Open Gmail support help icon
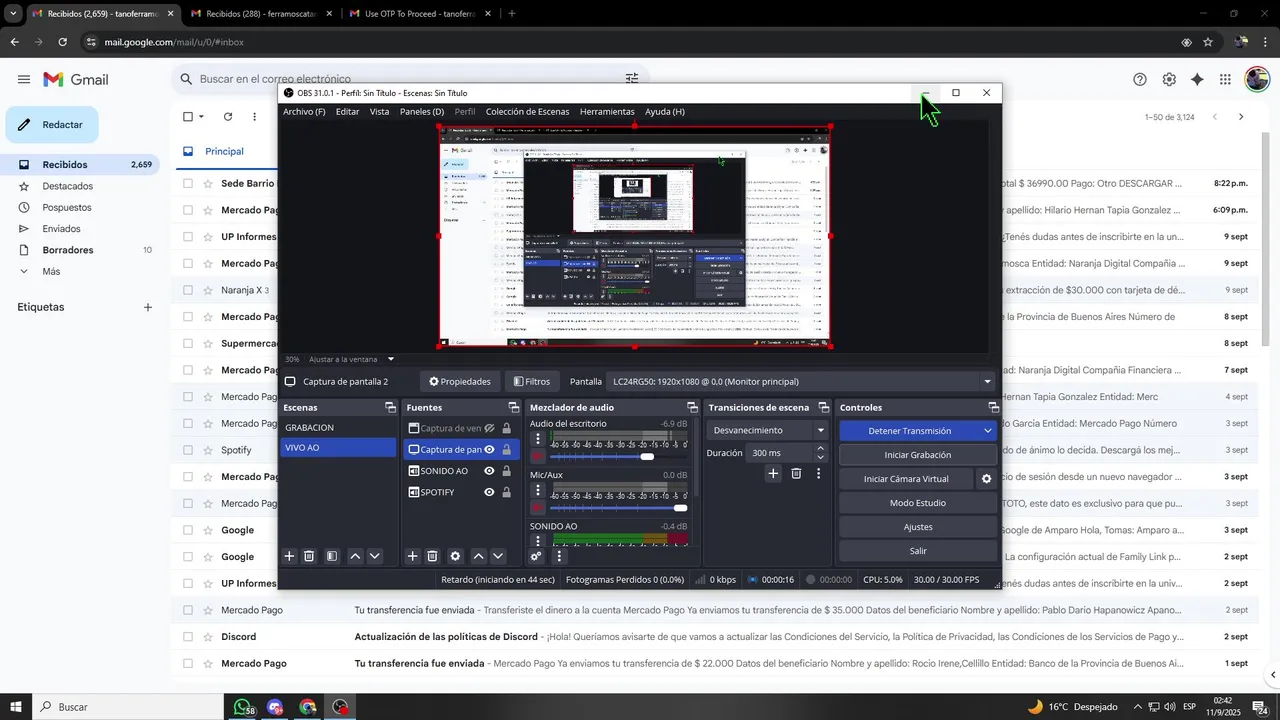This screenshot has height=720, width=1280. click(x=1140, y=79)
